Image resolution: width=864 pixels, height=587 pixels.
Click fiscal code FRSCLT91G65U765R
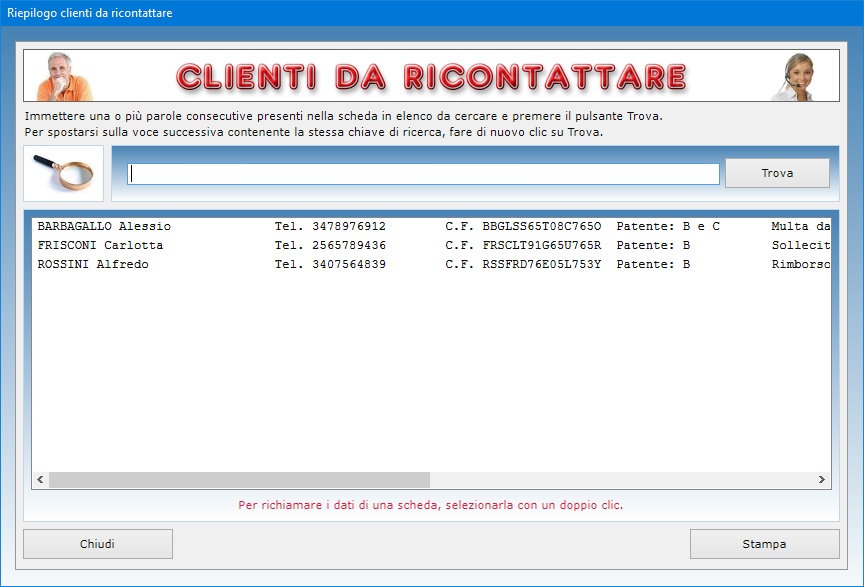tap(542, 245)
